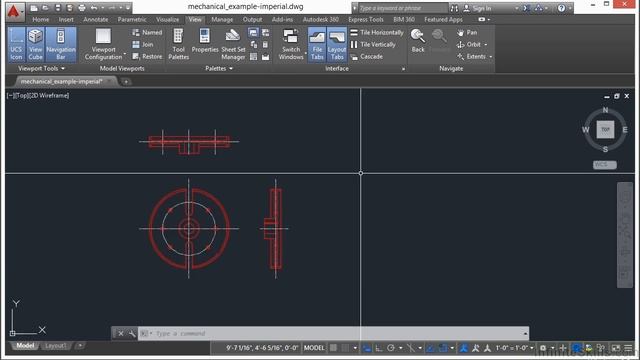This screenshot has width=640, height=360.
Task: Toggle the Navigation Bar display
Action: pos(61,44)
